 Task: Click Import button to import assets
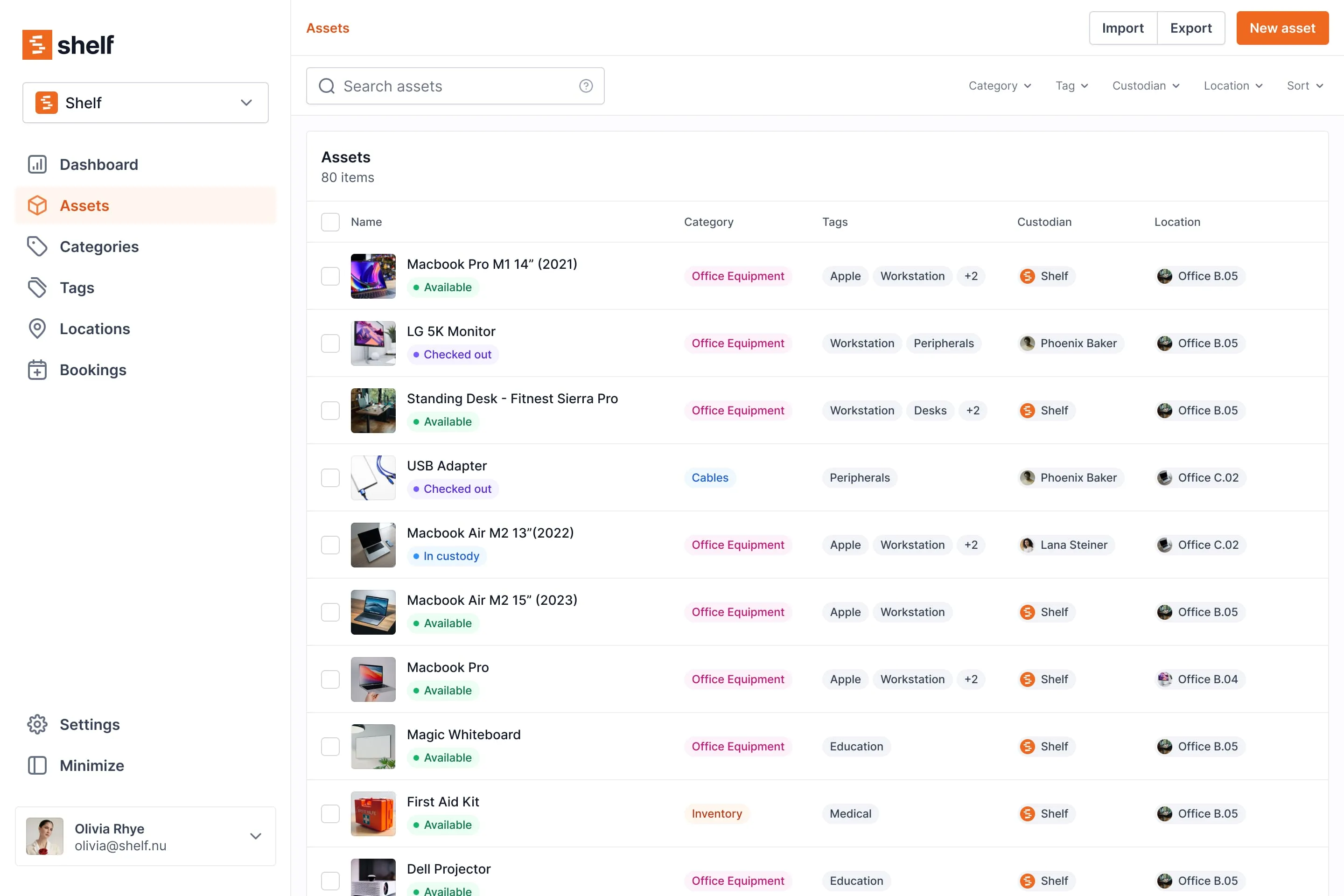[x=1122, y=27]
